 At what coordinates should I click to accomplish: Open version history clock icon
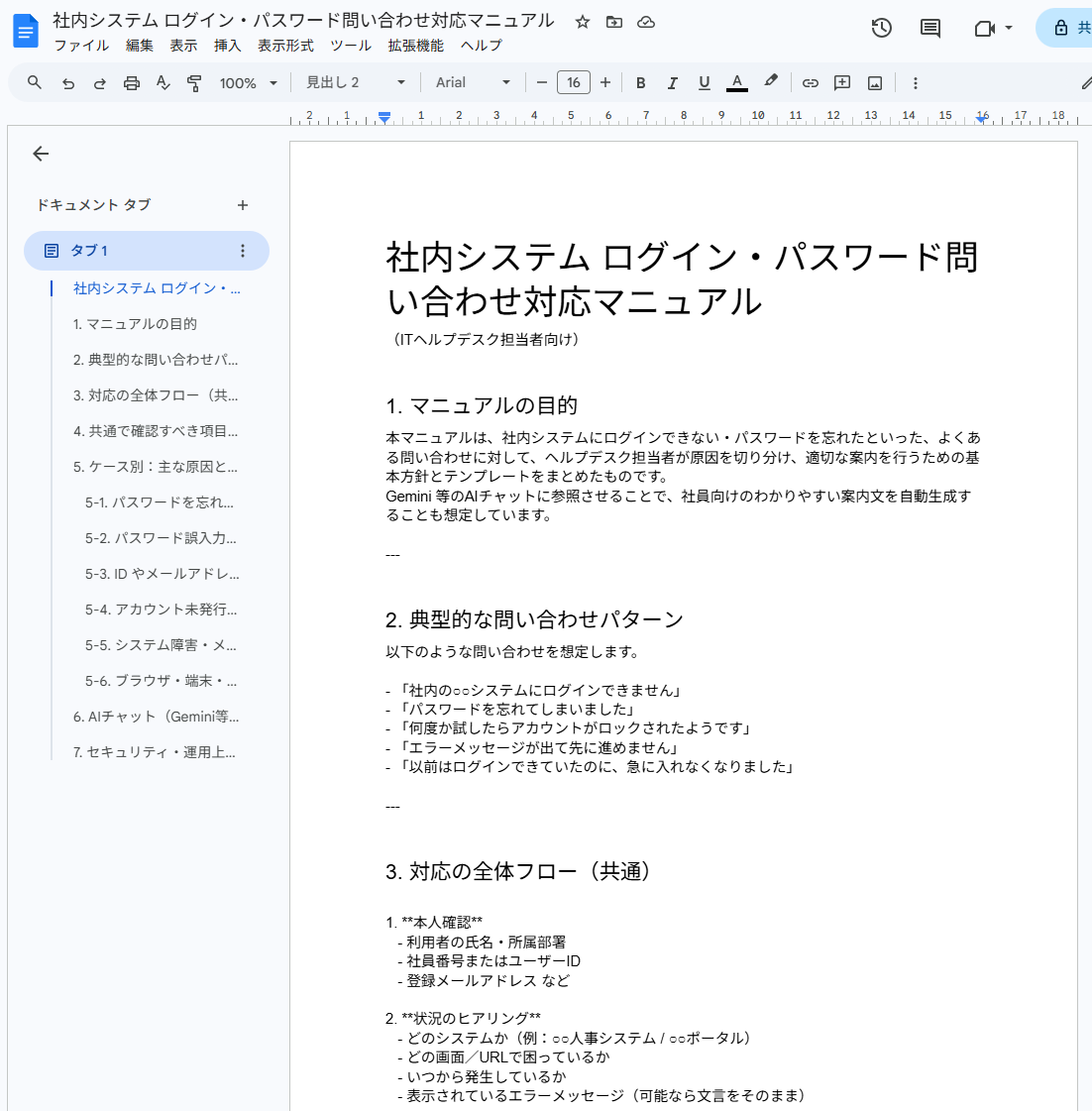coord(882,29)
